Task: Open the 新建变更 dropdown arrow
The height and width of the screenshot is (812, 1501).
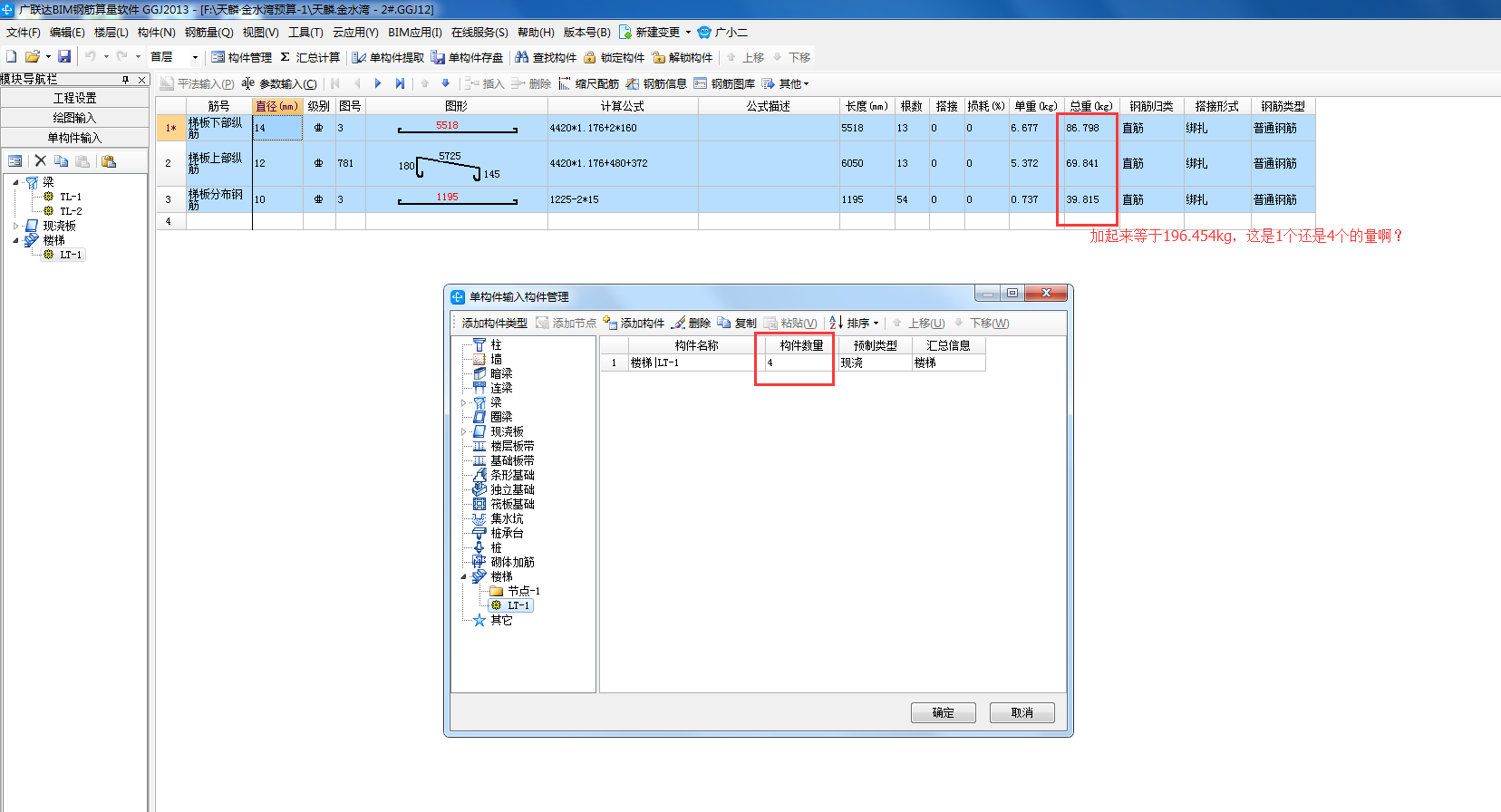Action: click(688, 32)
